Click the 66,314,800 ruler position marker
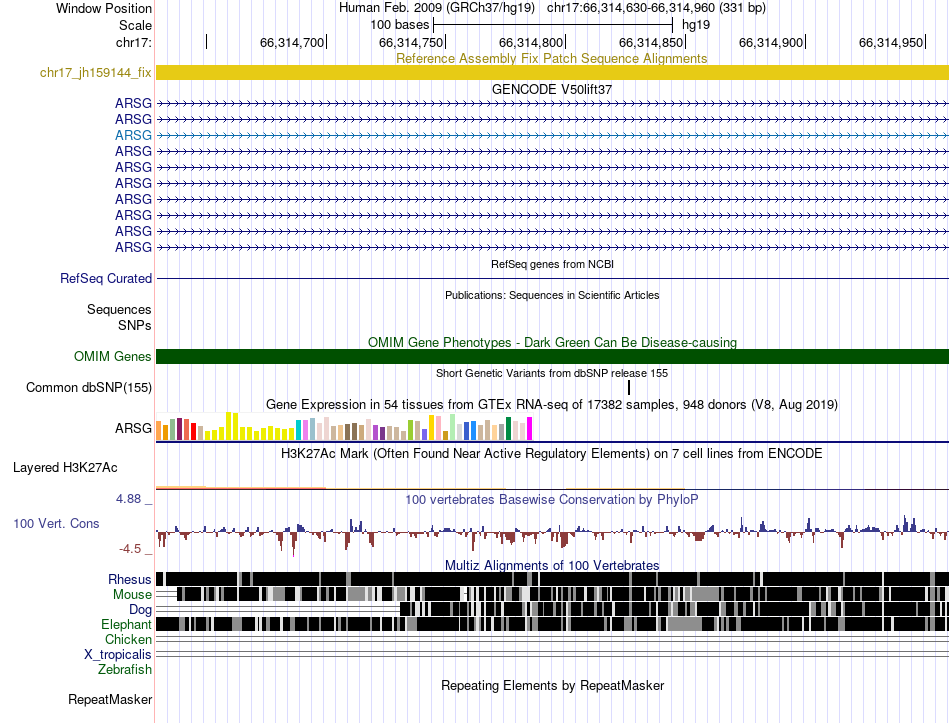 (531, 42)
